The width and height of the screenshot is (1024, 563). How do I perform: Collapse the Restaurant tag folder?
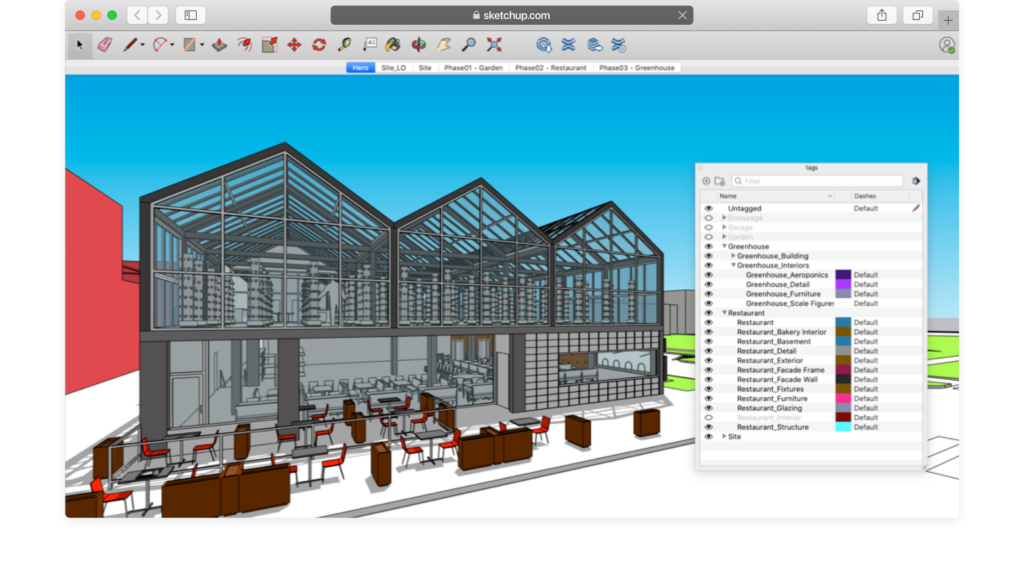(x=724, y=313)
